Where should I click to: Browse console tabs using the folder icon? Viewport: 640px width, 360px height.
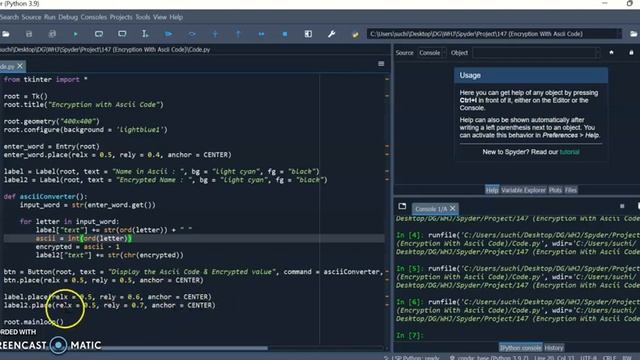(x=402, y=206)
